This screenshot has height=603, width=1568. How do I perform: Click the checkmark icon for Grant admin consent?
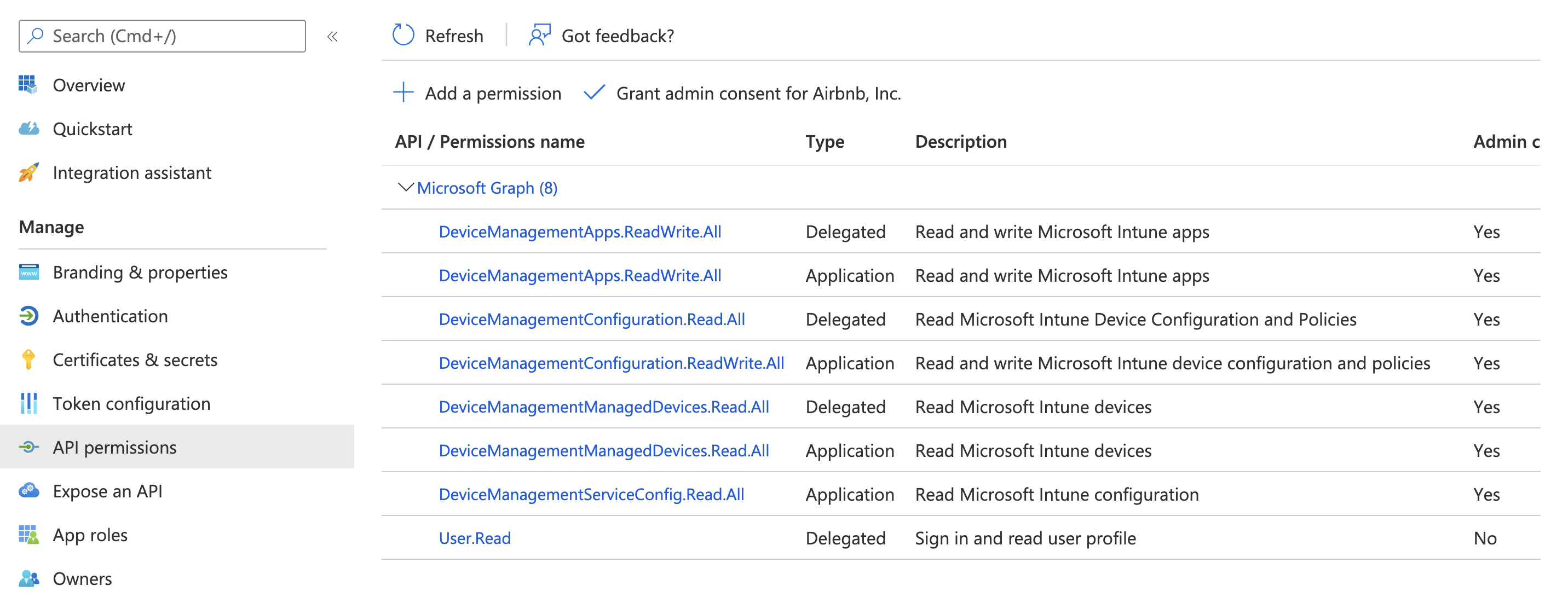(593, 93)
